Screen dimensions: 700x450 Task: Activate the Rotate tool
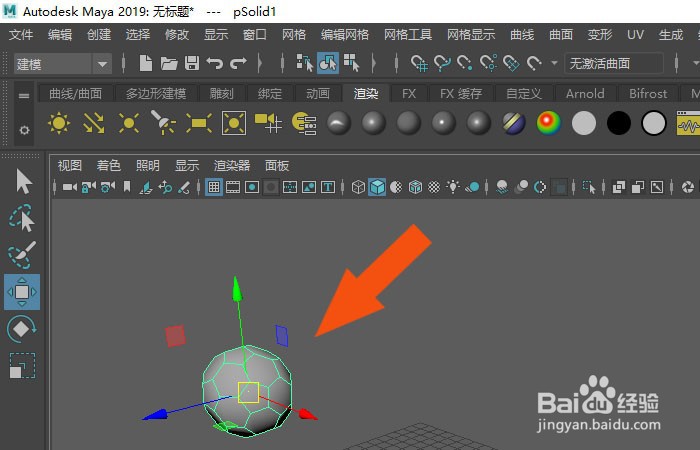(21, 329)
